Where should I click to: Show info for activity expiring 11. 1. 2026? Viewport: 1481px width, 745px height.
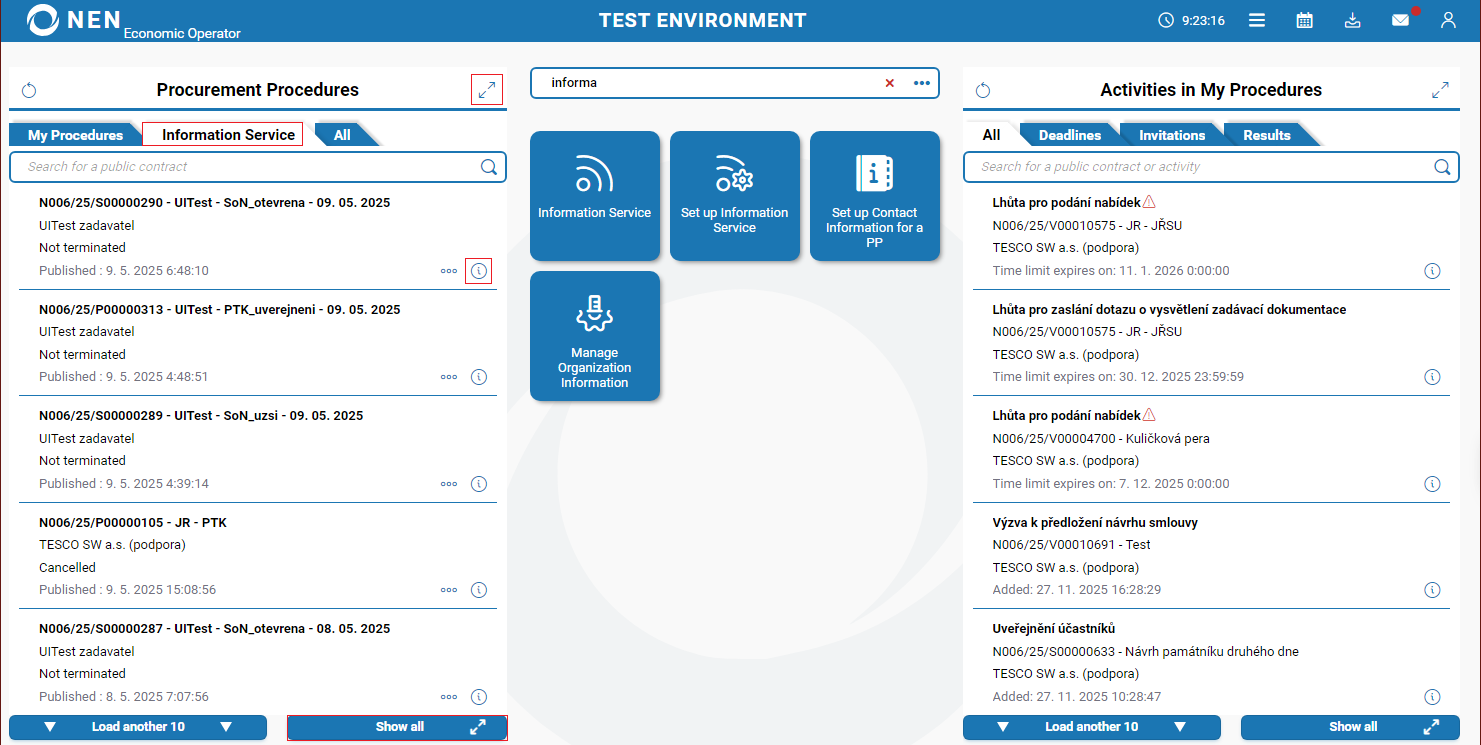pos(1432,271)
